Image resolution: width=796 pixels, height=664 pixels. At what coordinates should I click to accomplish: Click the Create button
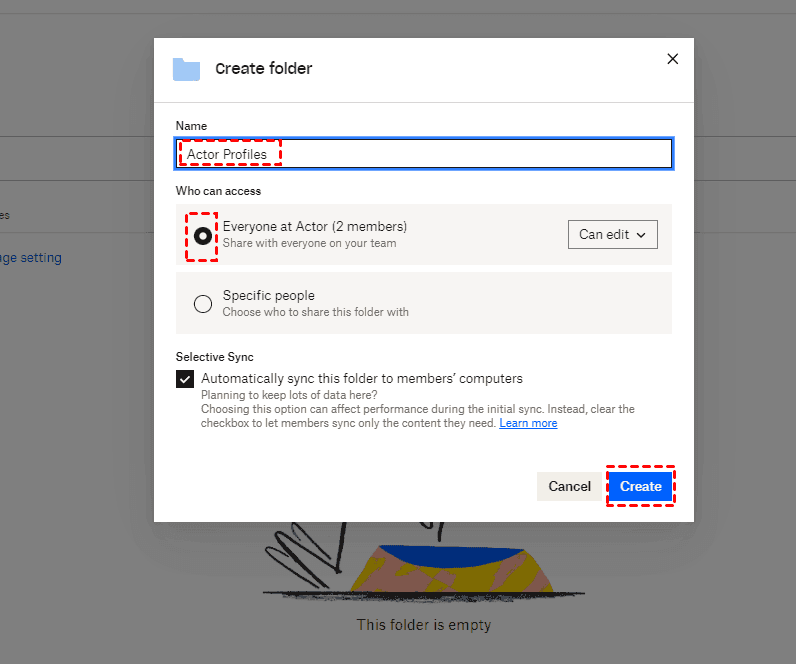tap(640, 486)
